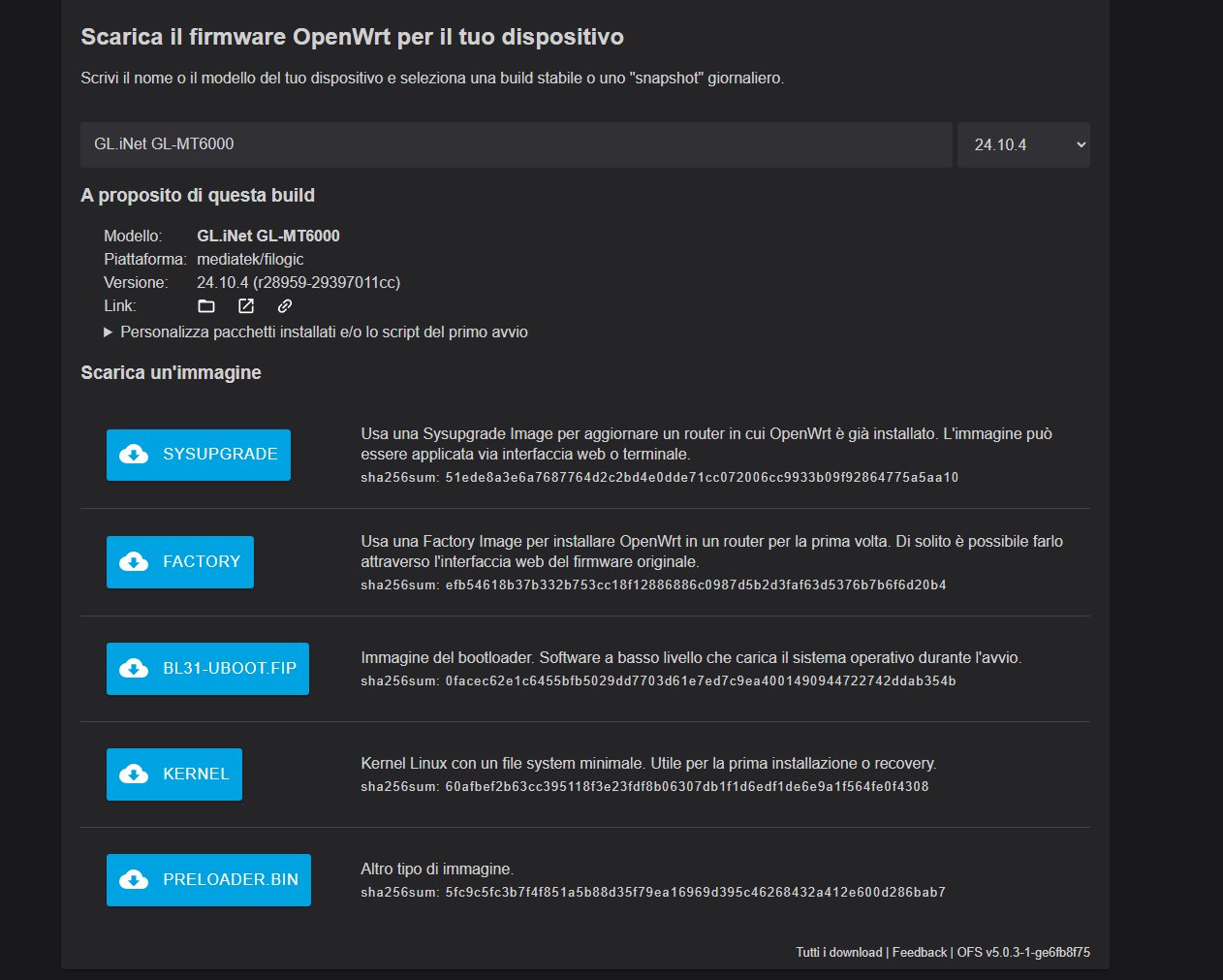Open the external page icon next to Link

(x=246, y=306)
